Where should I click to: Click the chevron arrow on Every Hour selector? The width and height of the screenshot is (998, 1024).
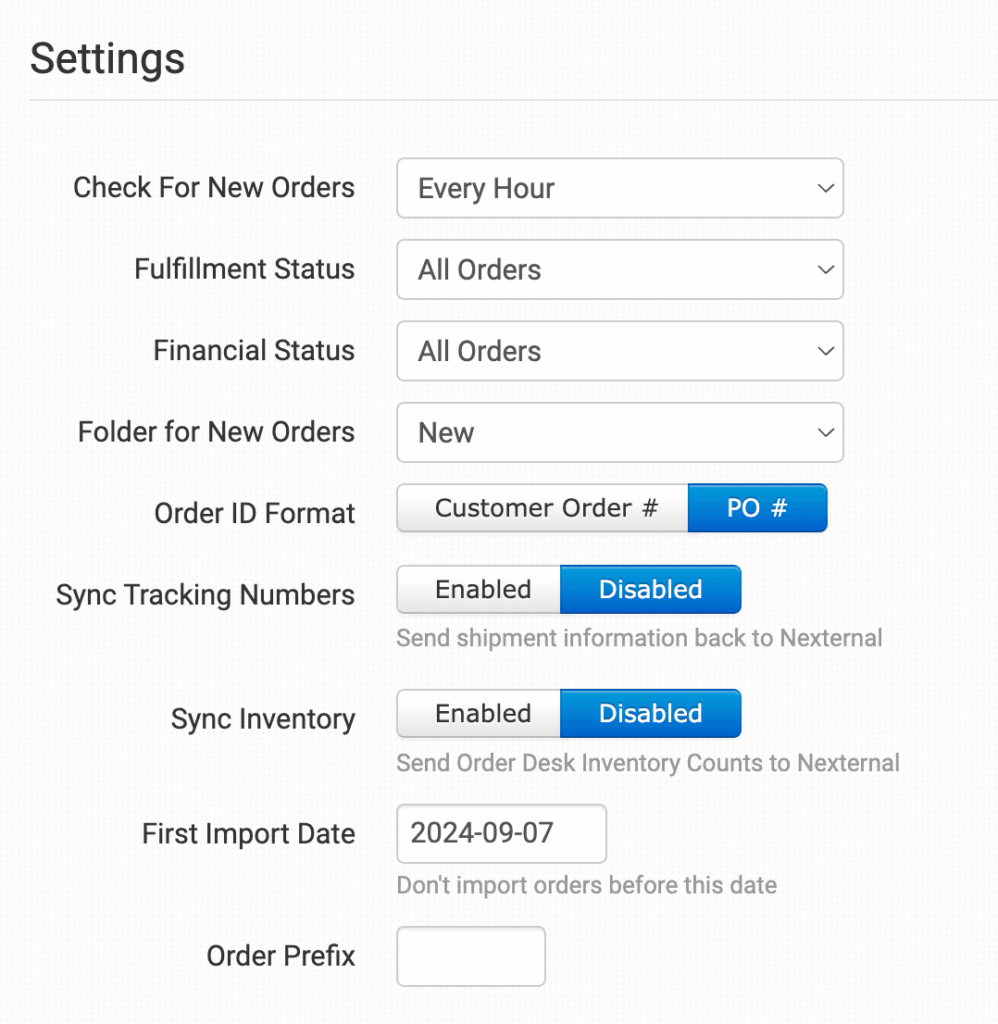pos(825,188)
